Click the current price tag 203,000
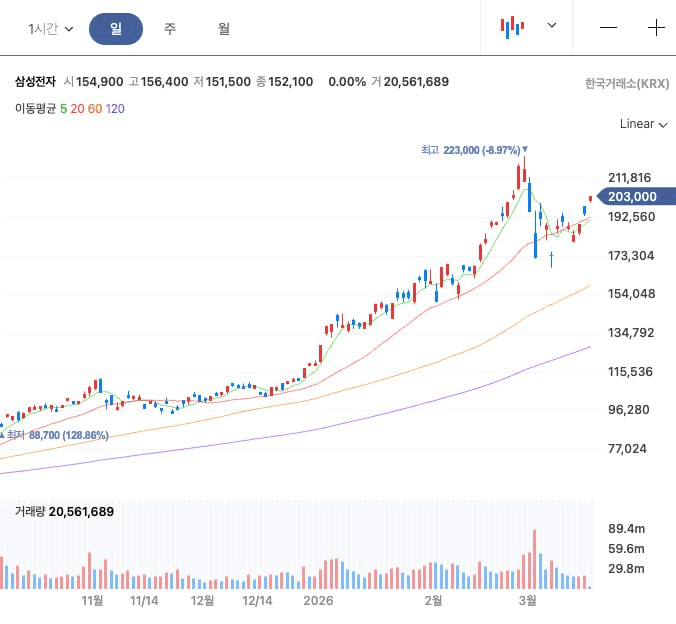Screen dimensions: 676x624 click(x=634, y=197)
